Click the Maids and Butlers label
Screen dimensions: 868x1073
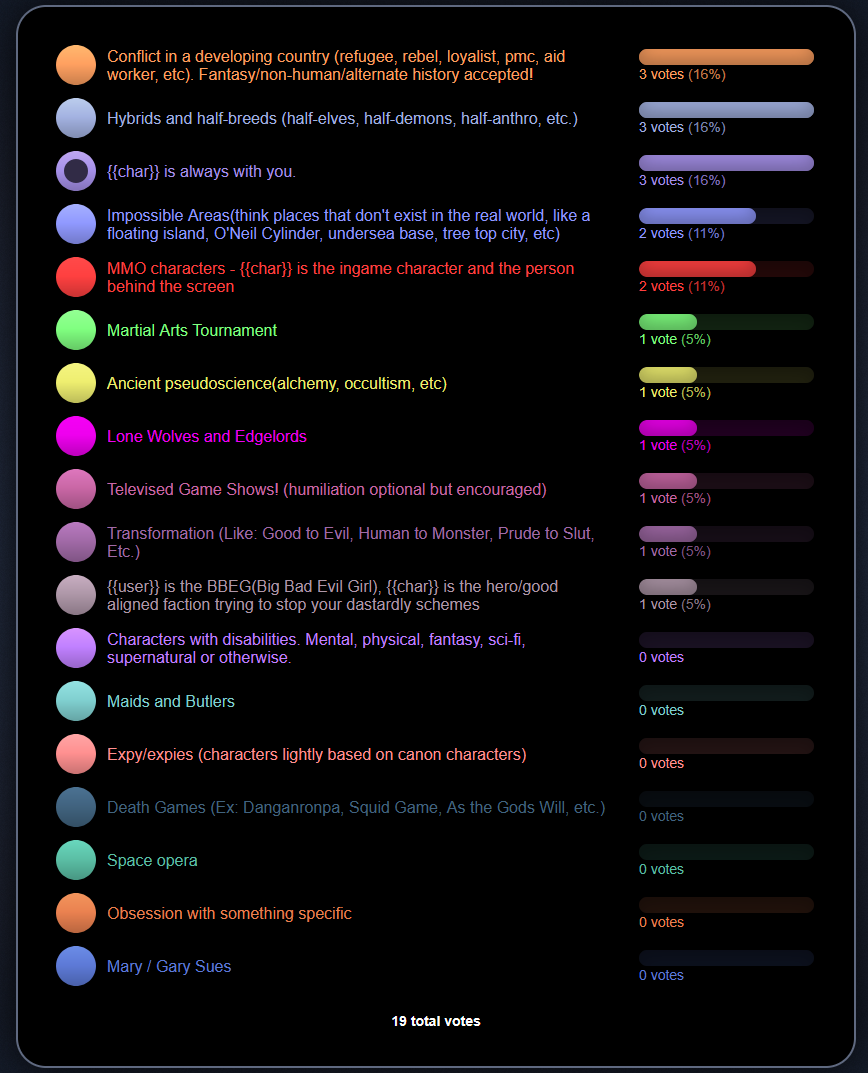[170, 701]
